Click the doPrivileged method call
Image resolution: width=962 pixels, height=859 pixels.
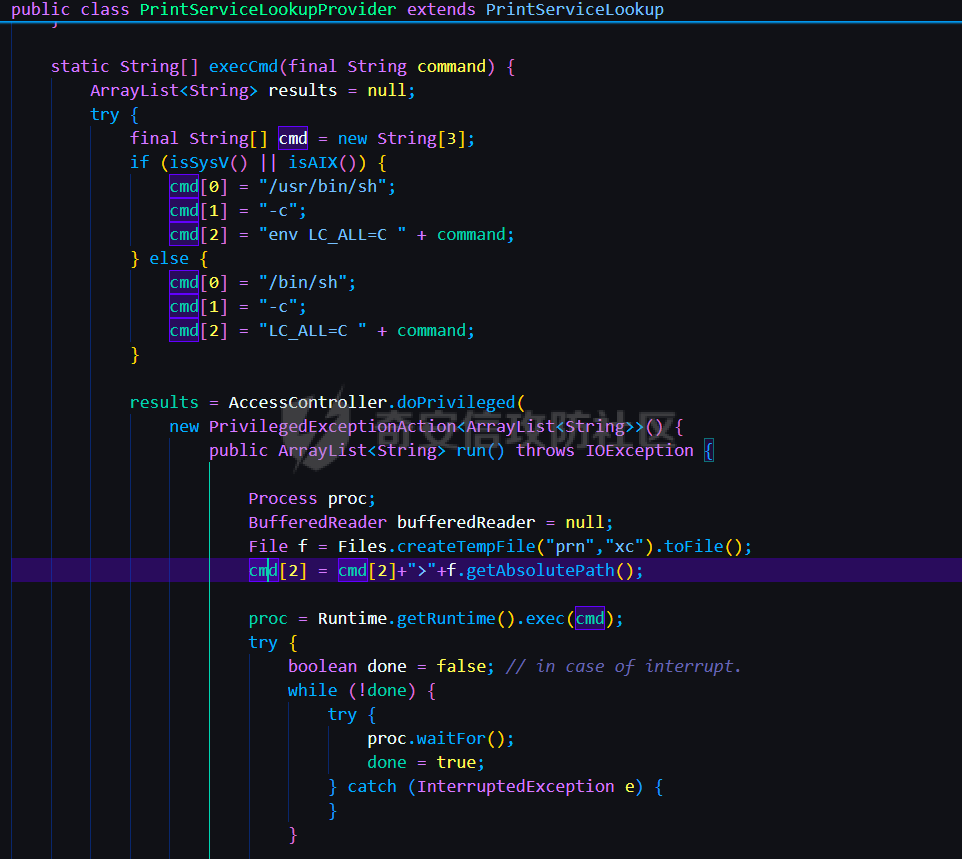tap(455, 402)
